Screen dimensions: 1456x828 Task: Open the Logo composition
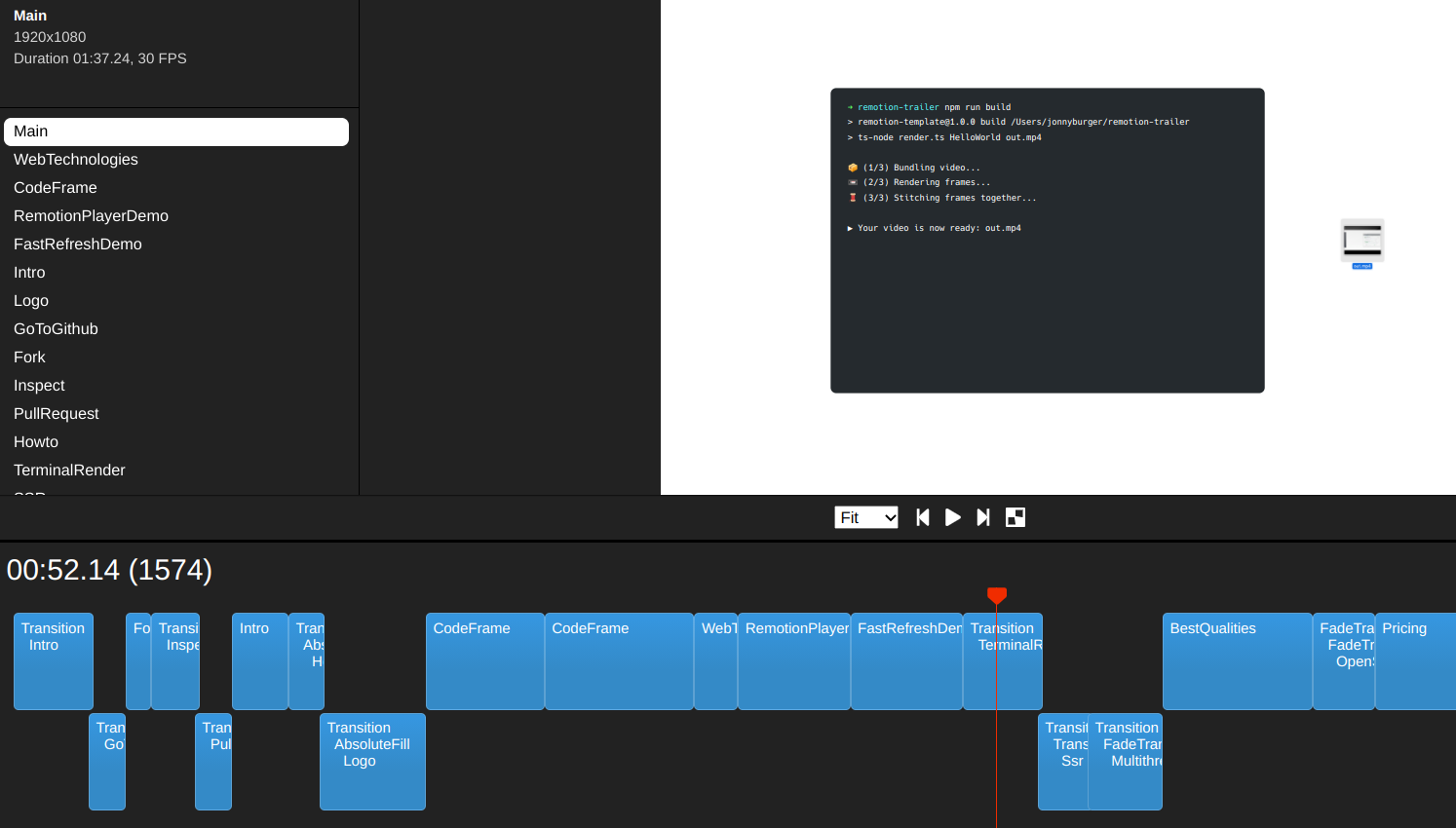30,300
